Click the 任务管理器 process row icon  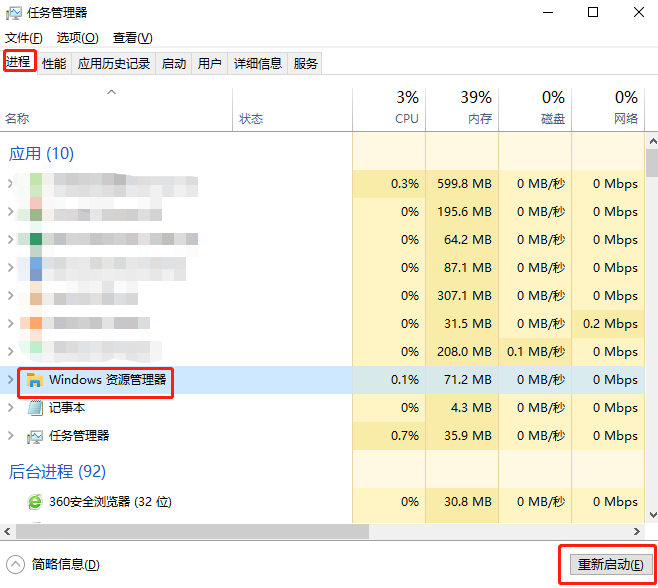tap(35, 436)
